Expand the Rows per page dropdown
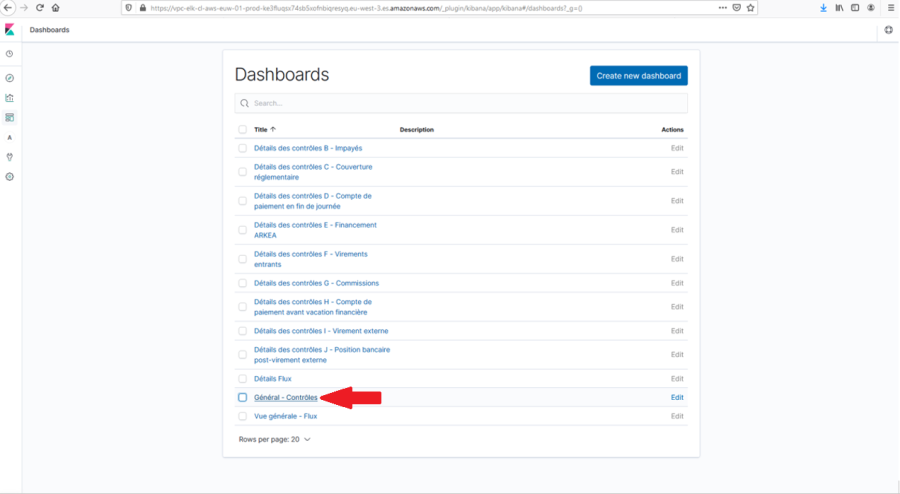900x494 pixels. point(275,439)
